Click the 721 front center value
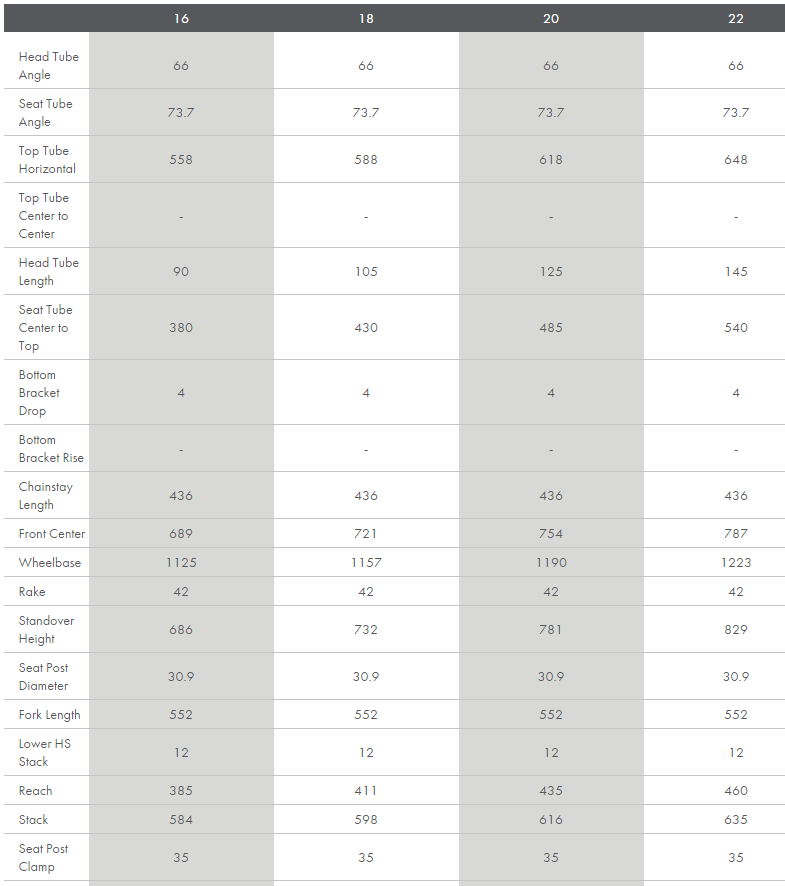Image resolution: width=785 pixels, height=886 pixels. (x=366, y=534)
